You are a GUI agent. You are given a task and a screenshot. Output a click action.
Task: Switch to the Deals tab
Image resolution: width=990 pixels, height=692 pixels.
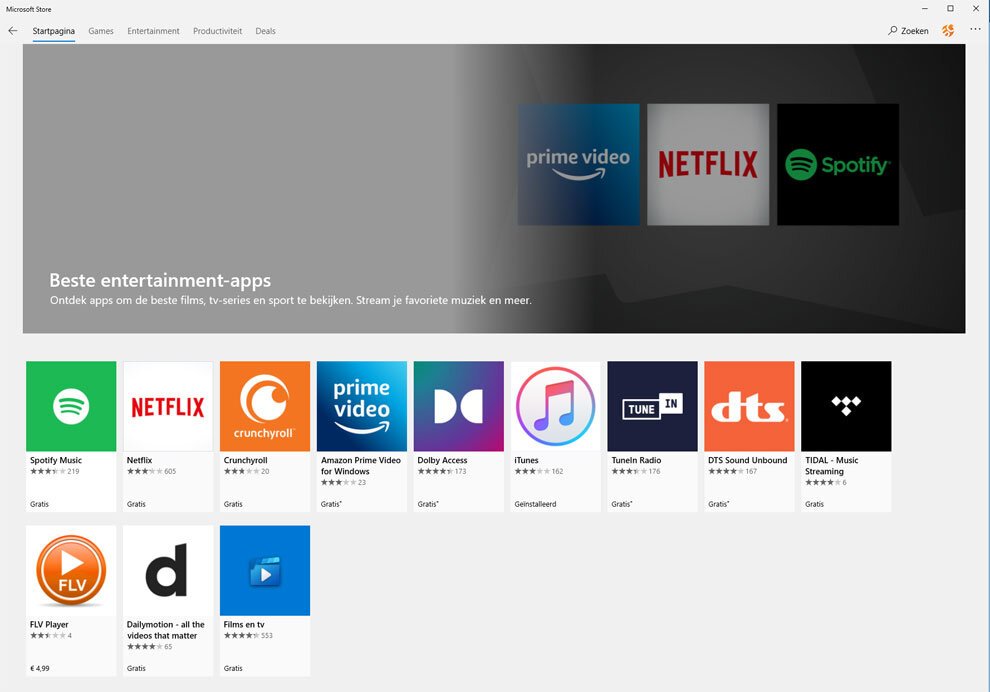265,31
